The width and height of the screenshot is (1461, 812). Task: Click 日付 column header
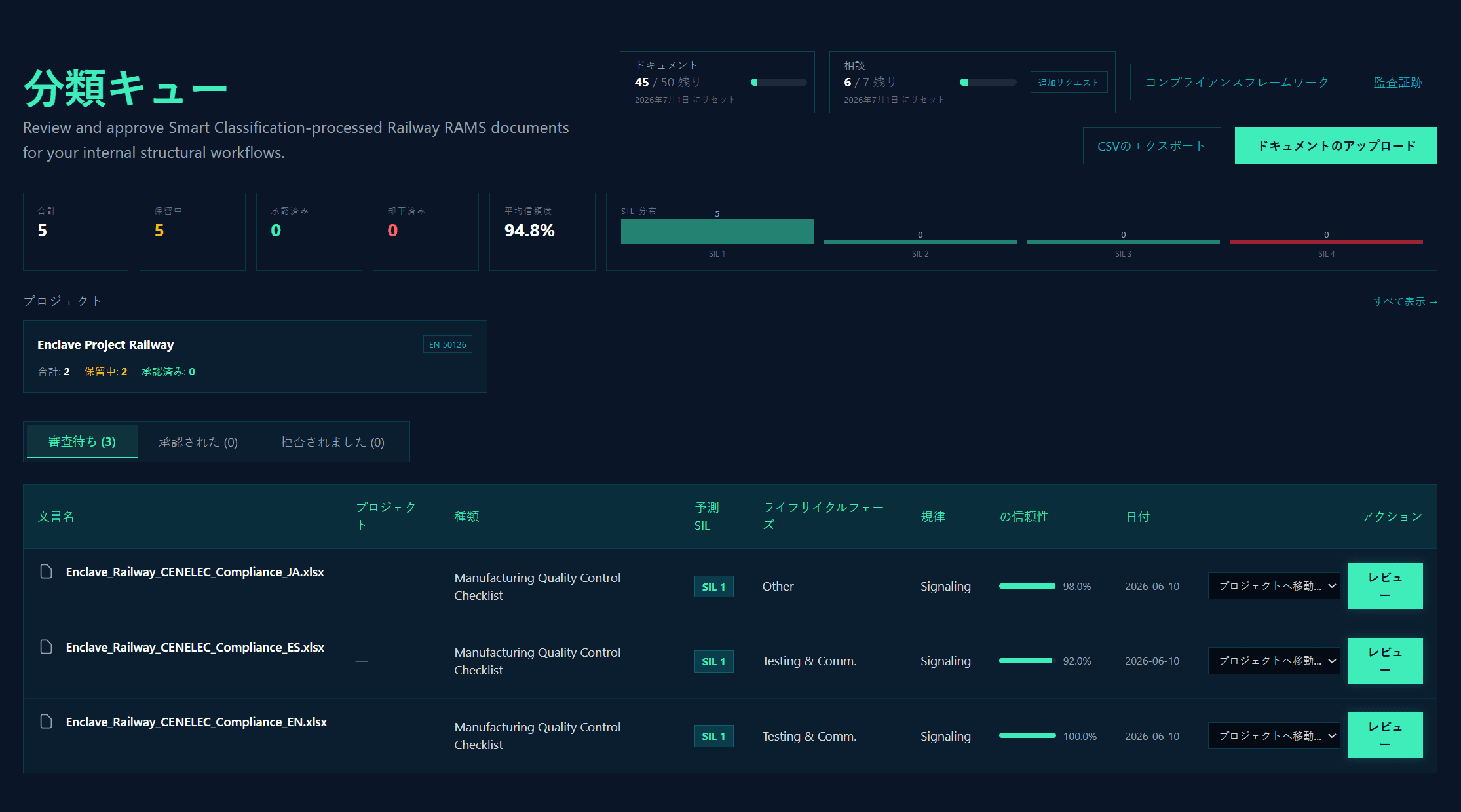tap(1137, 517)
